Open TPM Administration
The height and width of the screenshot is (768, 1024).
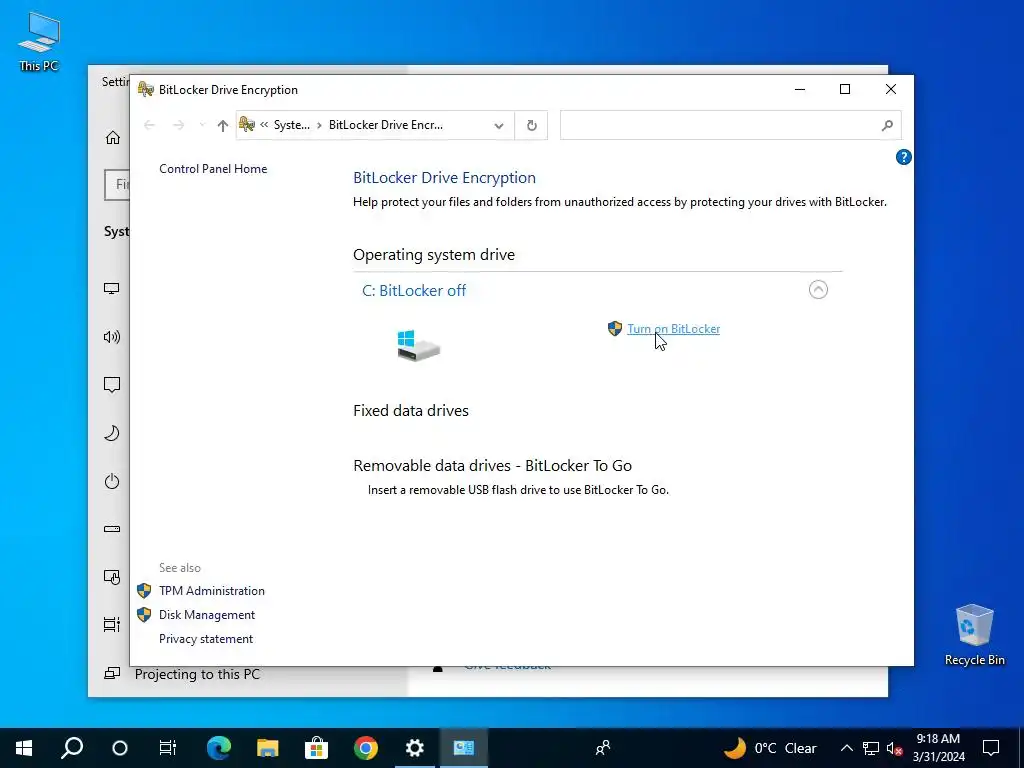[x=212, y=590]
